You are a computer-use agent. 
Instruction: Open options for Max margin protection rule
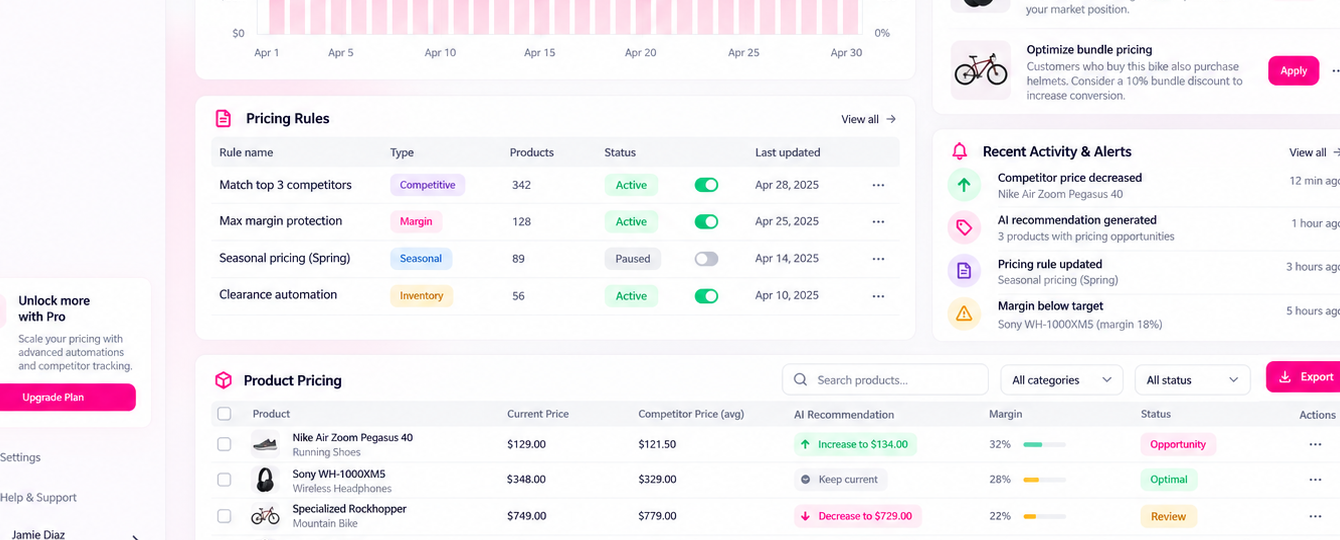(x=878, y=222)
